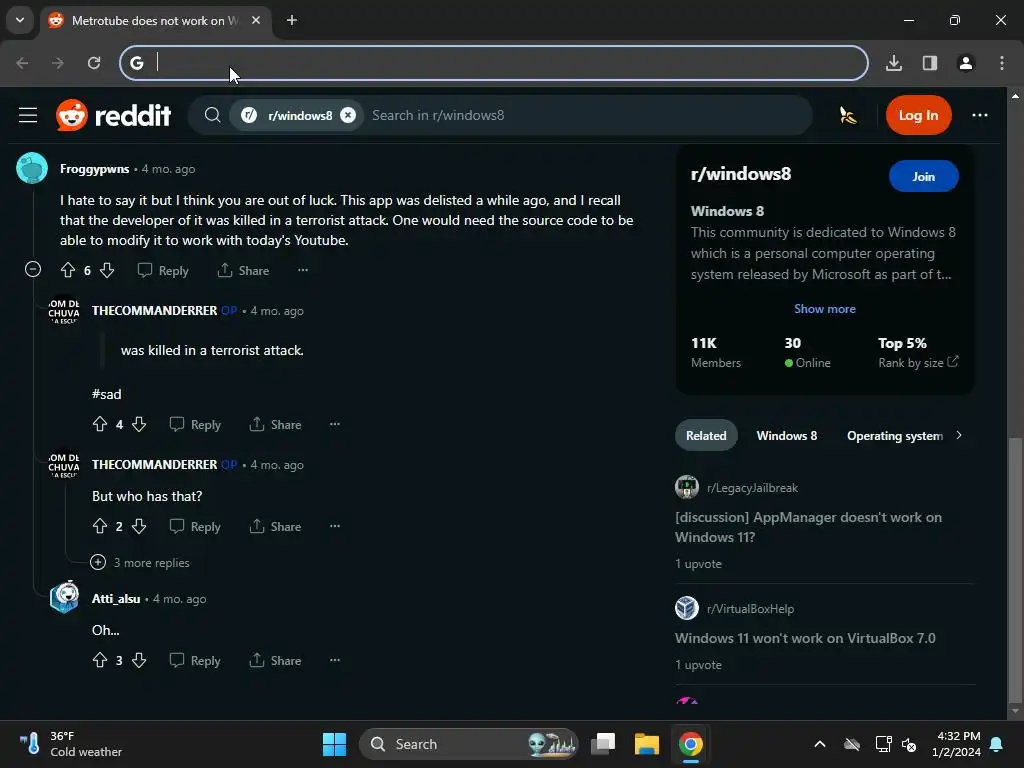Share the #sad comment

[275, 424]
